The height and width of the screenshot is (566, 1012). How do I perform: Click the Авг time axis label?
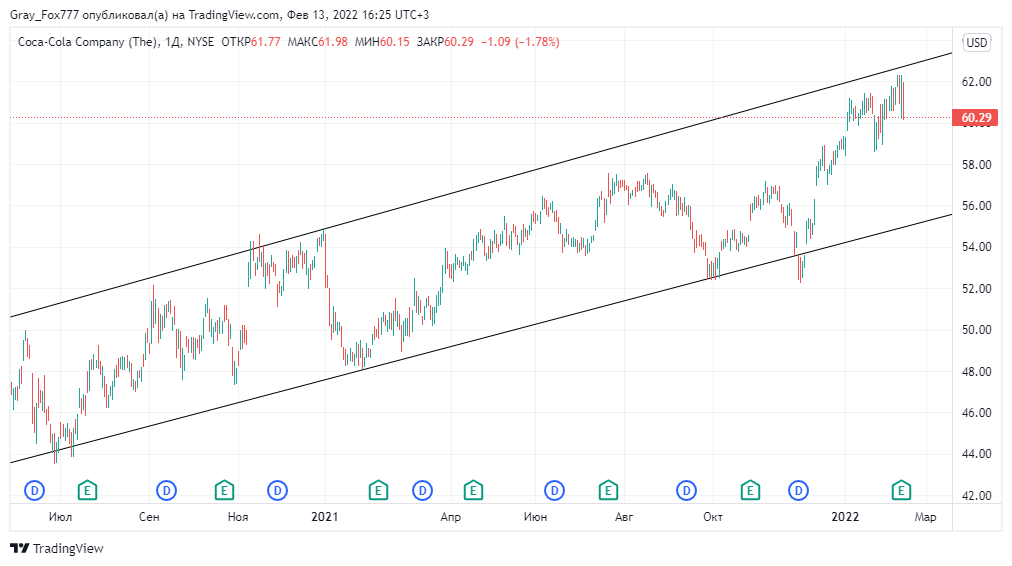624,517
